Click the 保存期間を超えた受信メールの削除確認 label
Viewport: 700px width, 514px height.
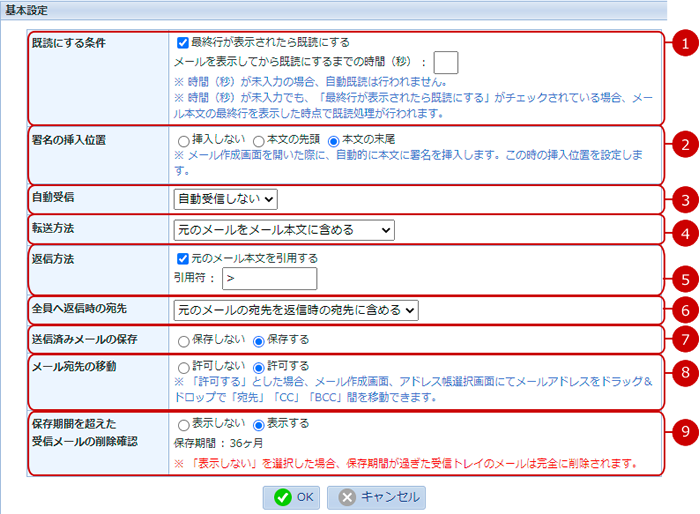tap(85, 433)
